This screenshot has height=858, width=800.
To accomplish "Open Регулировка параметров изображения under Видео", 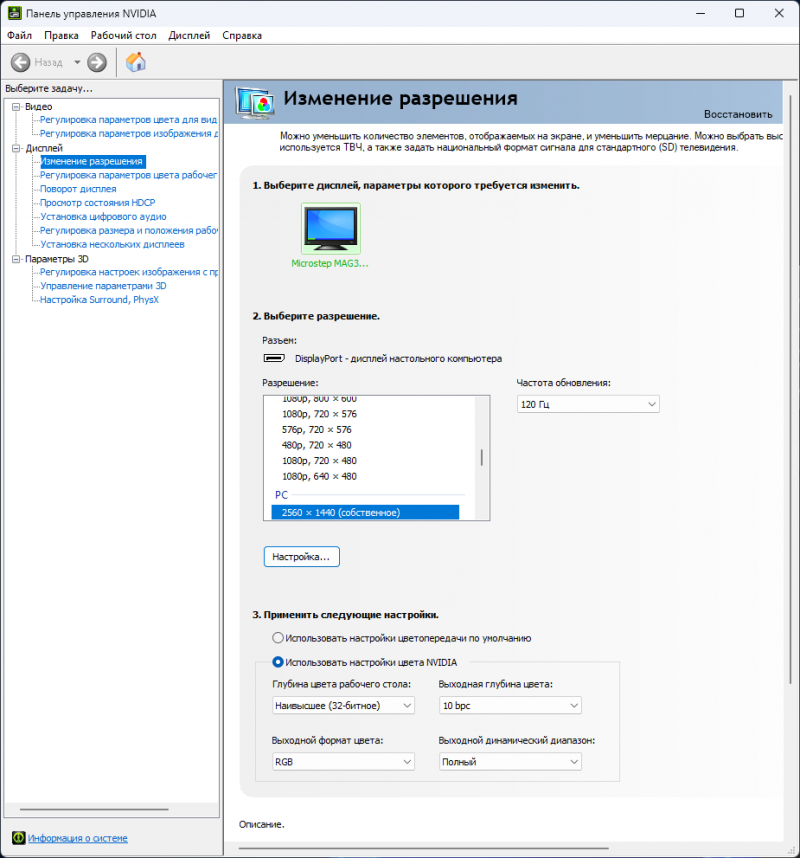I will click(129, 134).
